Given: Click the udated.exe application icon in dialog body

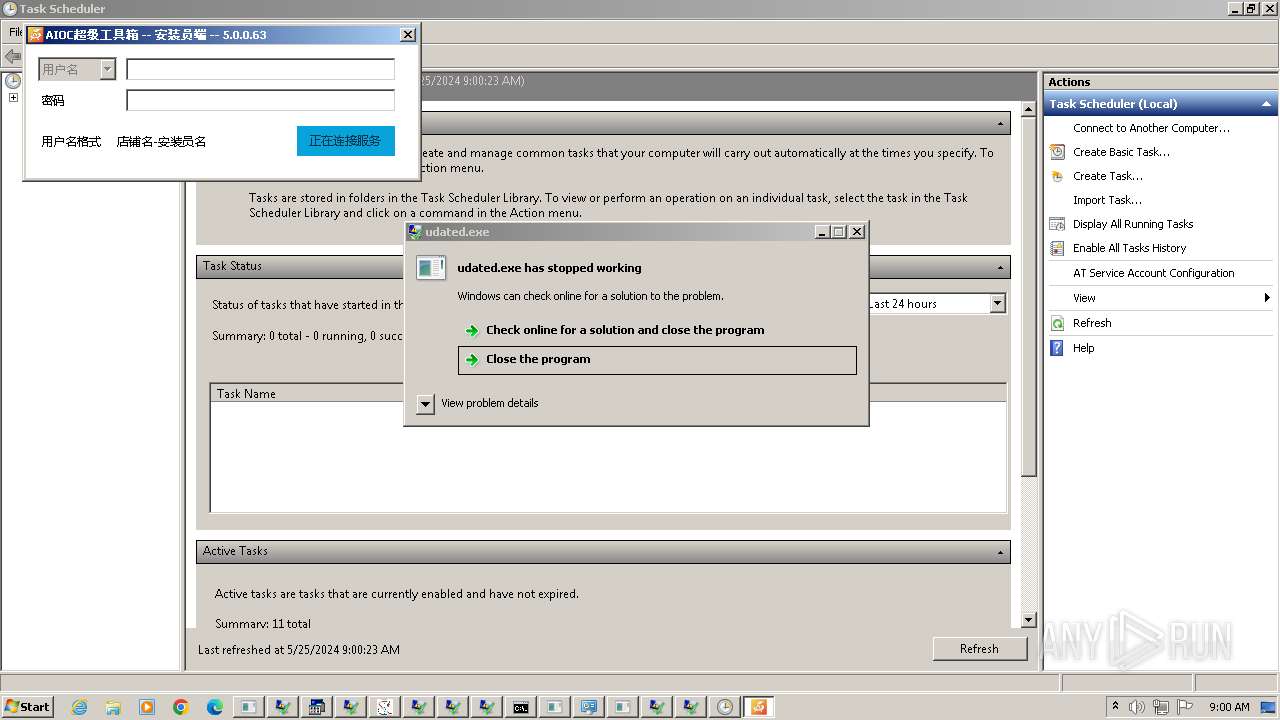Looking at the screenshot, I should click(431, 267).
